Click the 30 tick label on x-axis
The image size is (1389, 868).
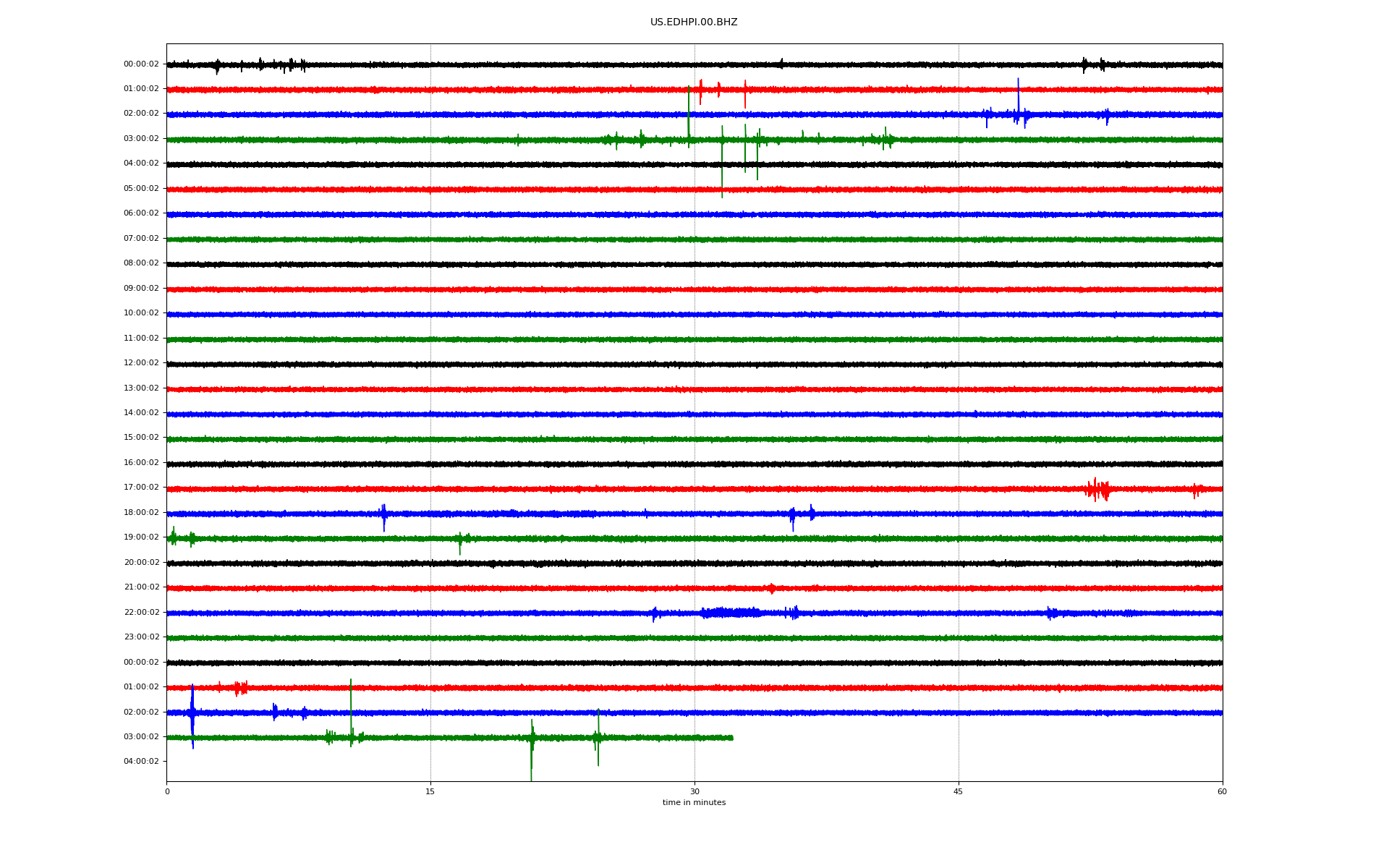694,791
